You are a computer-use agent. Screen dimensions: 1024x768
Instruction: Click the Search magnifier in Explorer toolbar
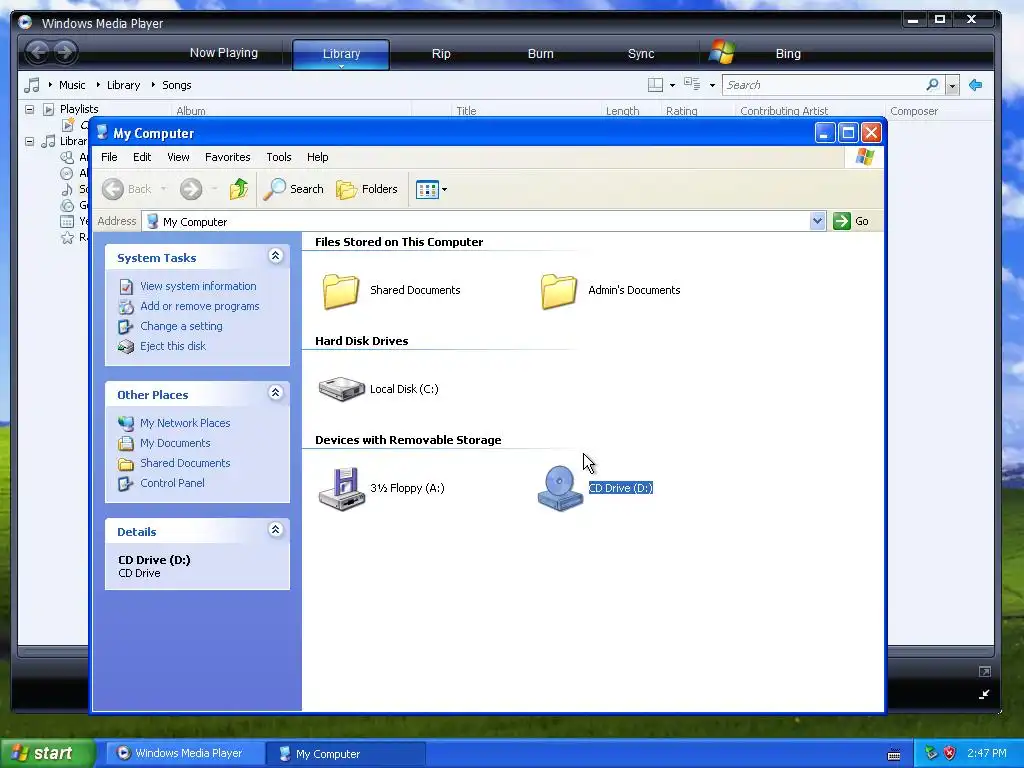tap(274, 189)
